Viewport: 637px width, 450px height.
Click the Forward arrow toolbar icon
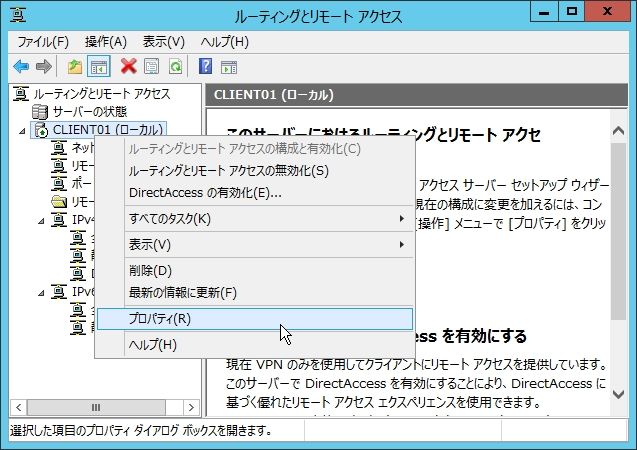(43, 66)
